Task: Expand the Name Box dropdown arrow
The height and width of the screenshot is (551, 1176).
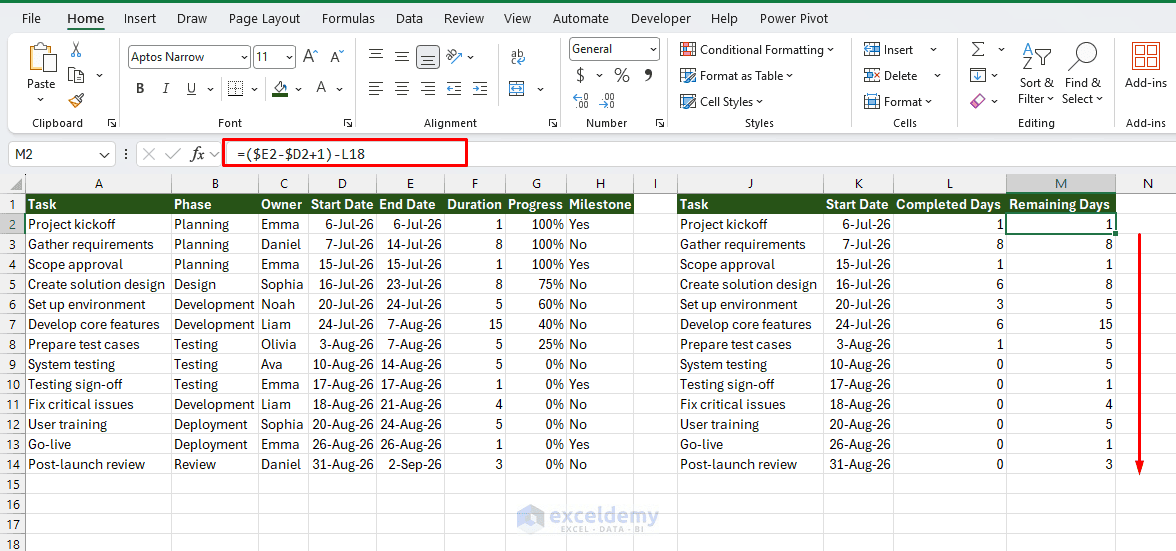Action: coord(104,154)
